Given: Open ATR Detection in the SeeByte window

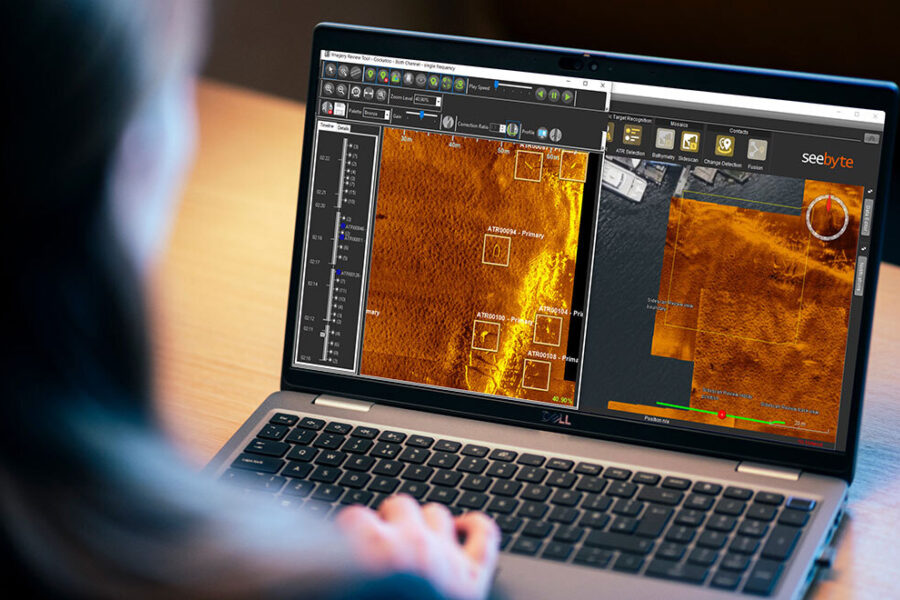Looking at the screenshot, I should [633, 134].
